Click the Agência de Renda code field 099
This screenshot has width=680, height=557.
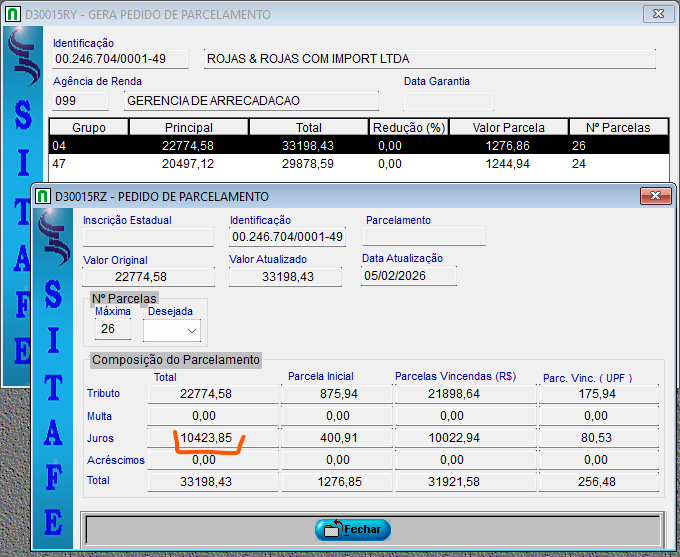[x=80, y=101]
